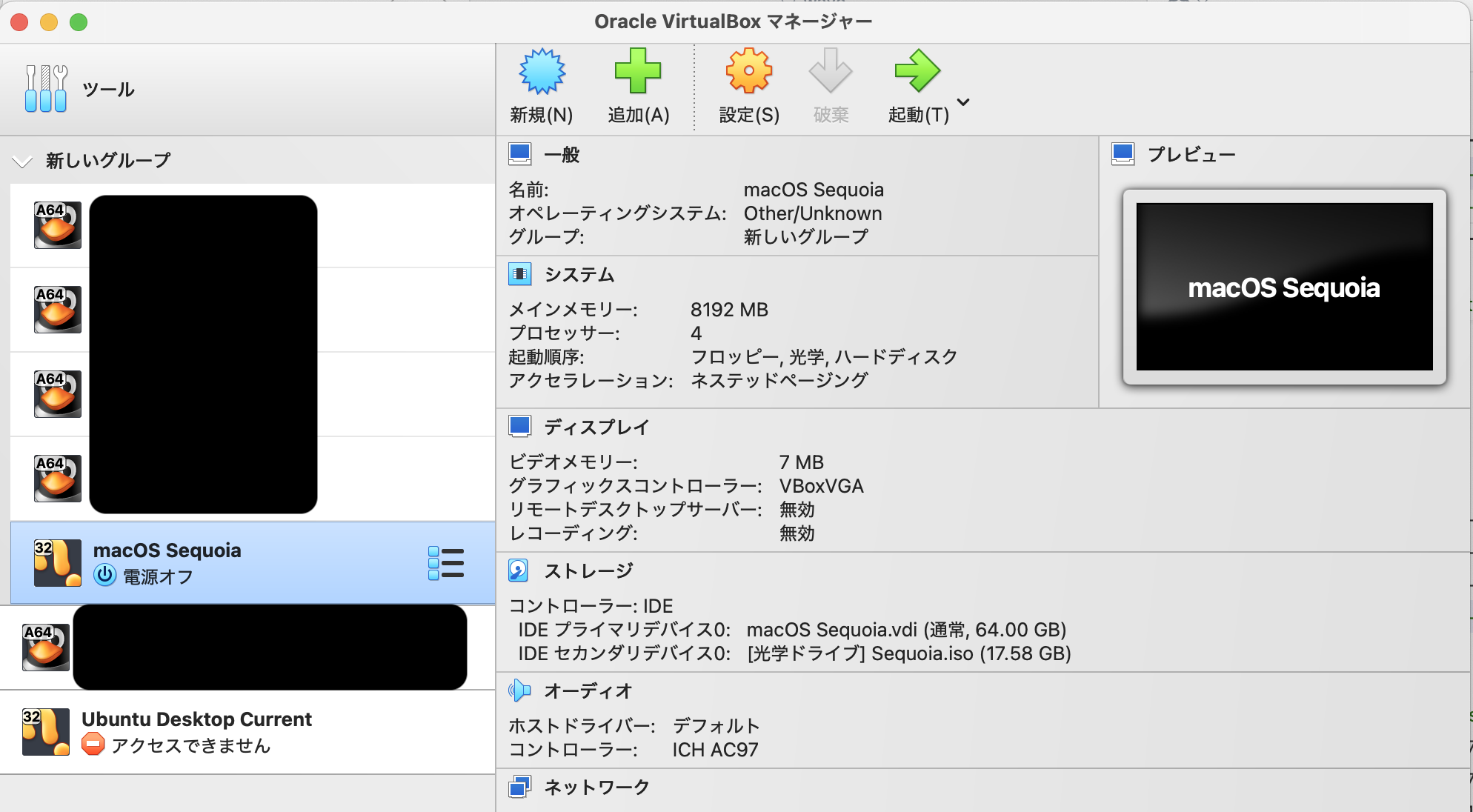Click the アクセスできません status text
1473x812 pixels.
point(190,745)
